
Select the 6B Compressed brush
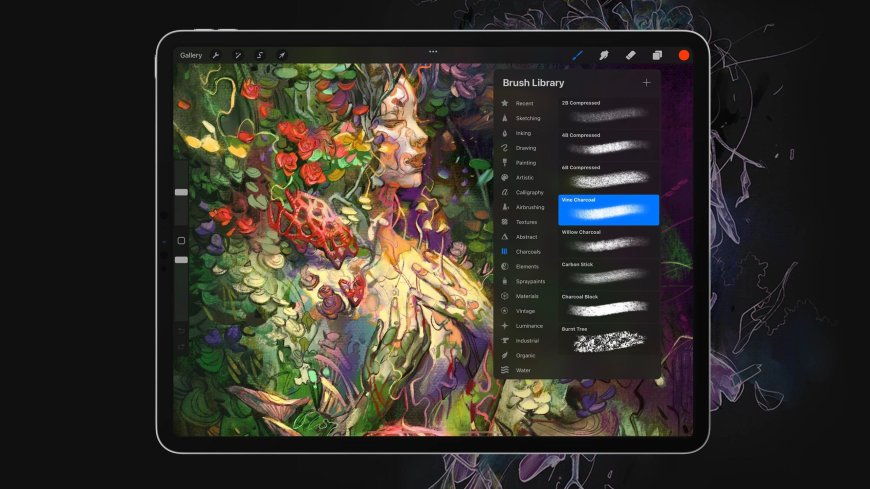click(608, 177)
